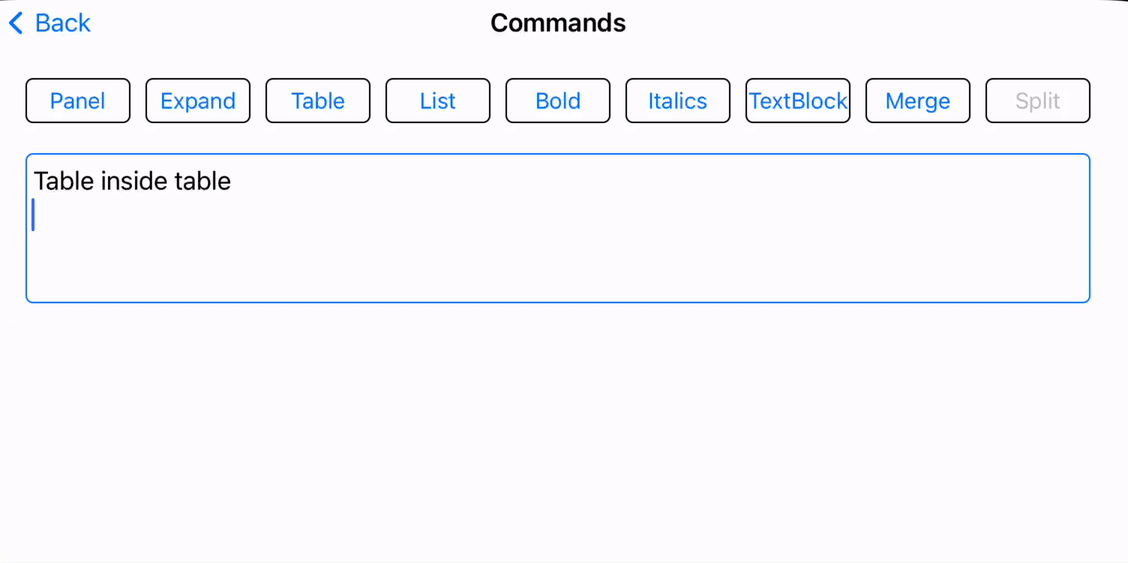
Task: Apply Italics formatting
Action: 678,101
